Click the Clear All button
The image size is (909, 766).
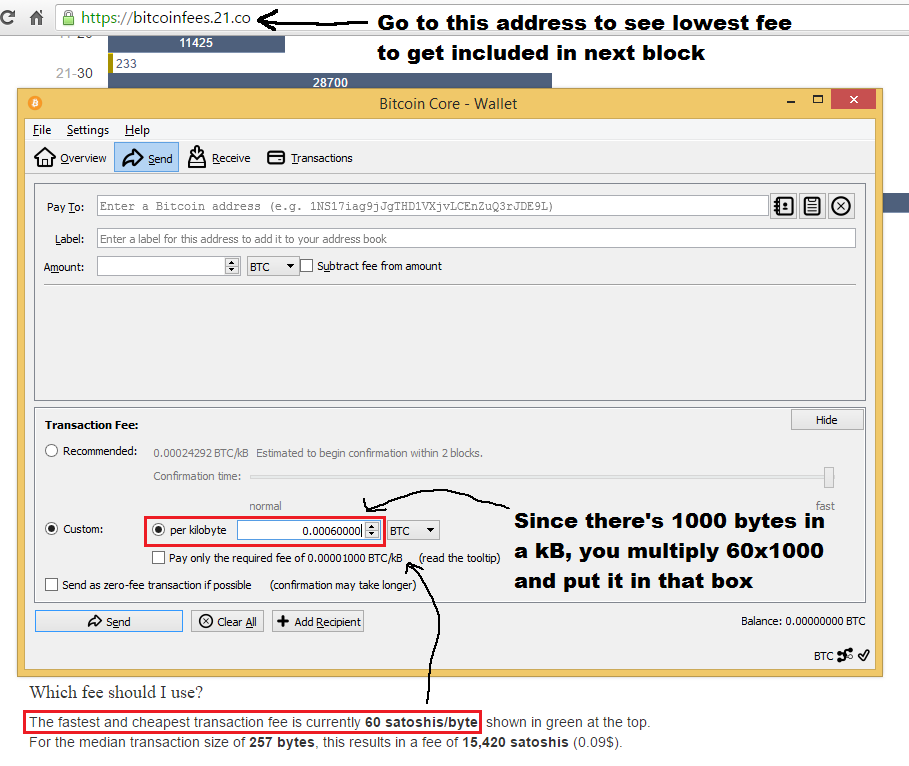[227, 621]
